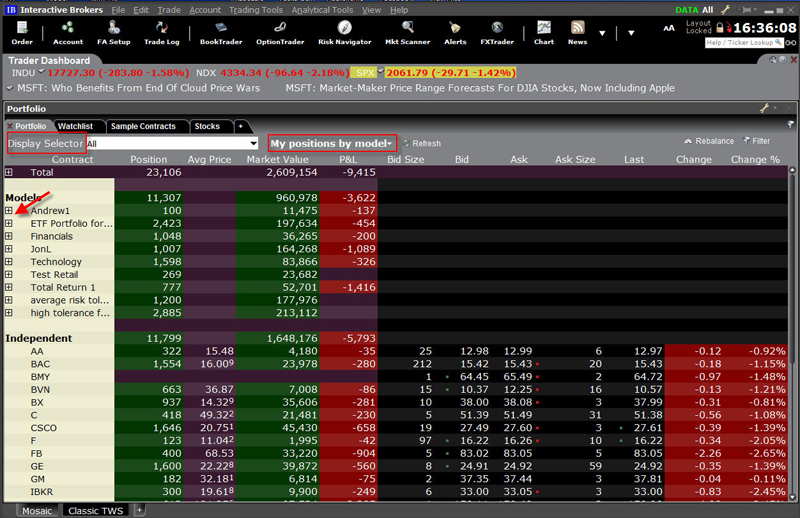The width and height of the screenshot is (800, 518).
Task: Open the News feed icon
Action: pos(578,33)
